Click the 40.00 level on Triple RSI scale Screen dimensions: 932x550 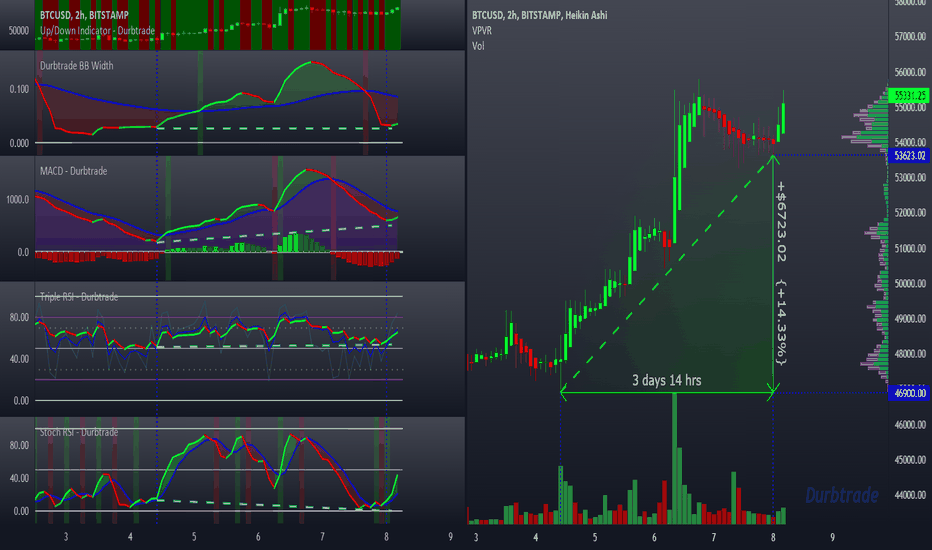click(19, 359)
